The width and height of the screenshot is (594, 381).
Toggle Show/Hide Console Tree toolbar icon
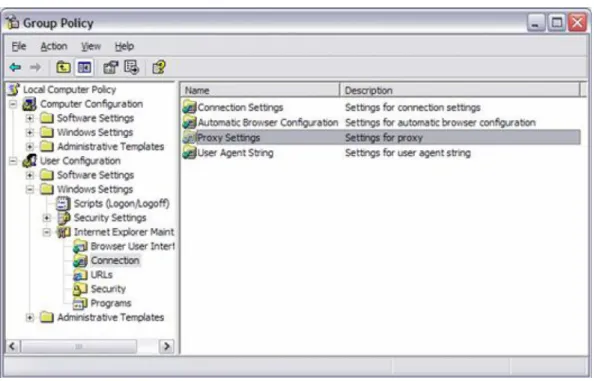84,67
